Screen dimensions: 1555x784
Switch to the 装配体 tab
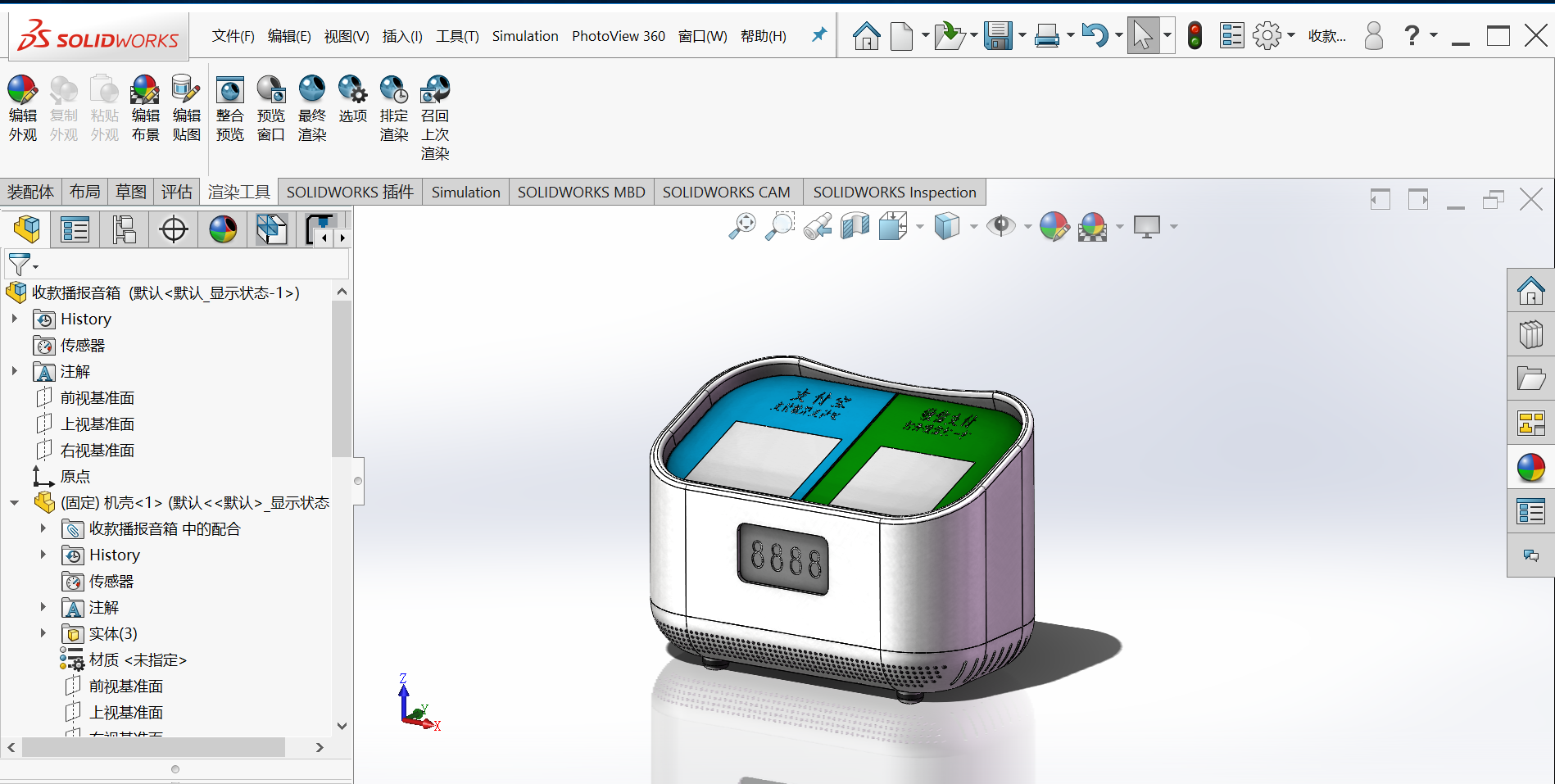pos(31,192)
